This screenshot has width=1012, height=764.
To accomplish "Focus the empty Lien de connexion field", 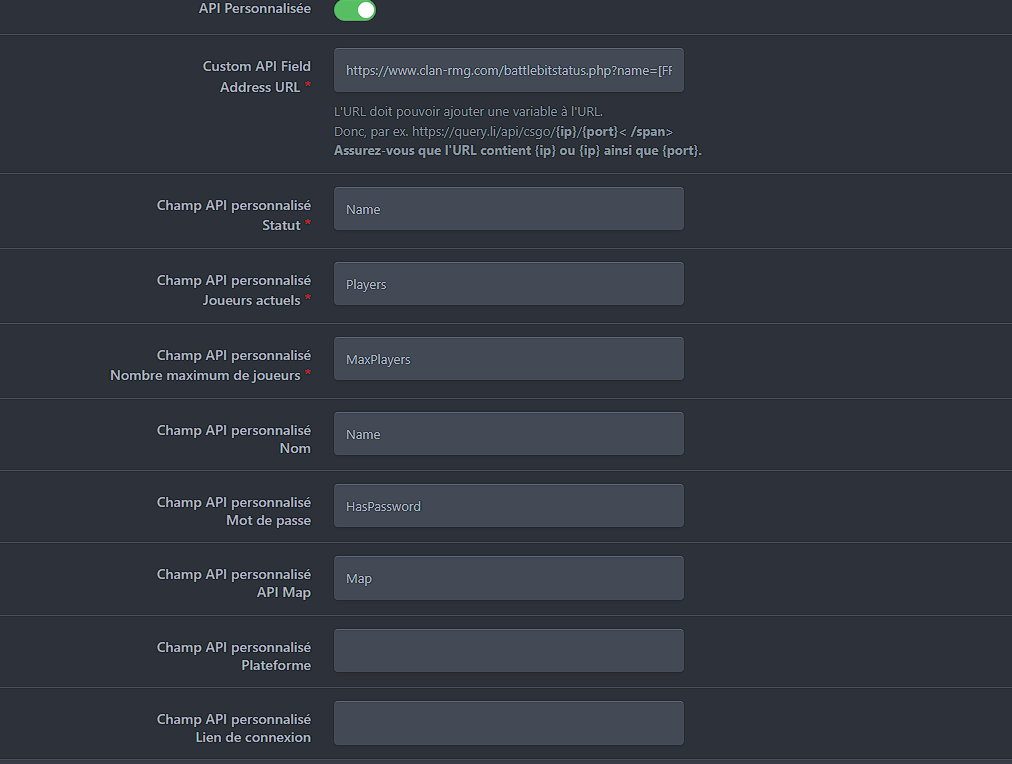I will (508, 723).
